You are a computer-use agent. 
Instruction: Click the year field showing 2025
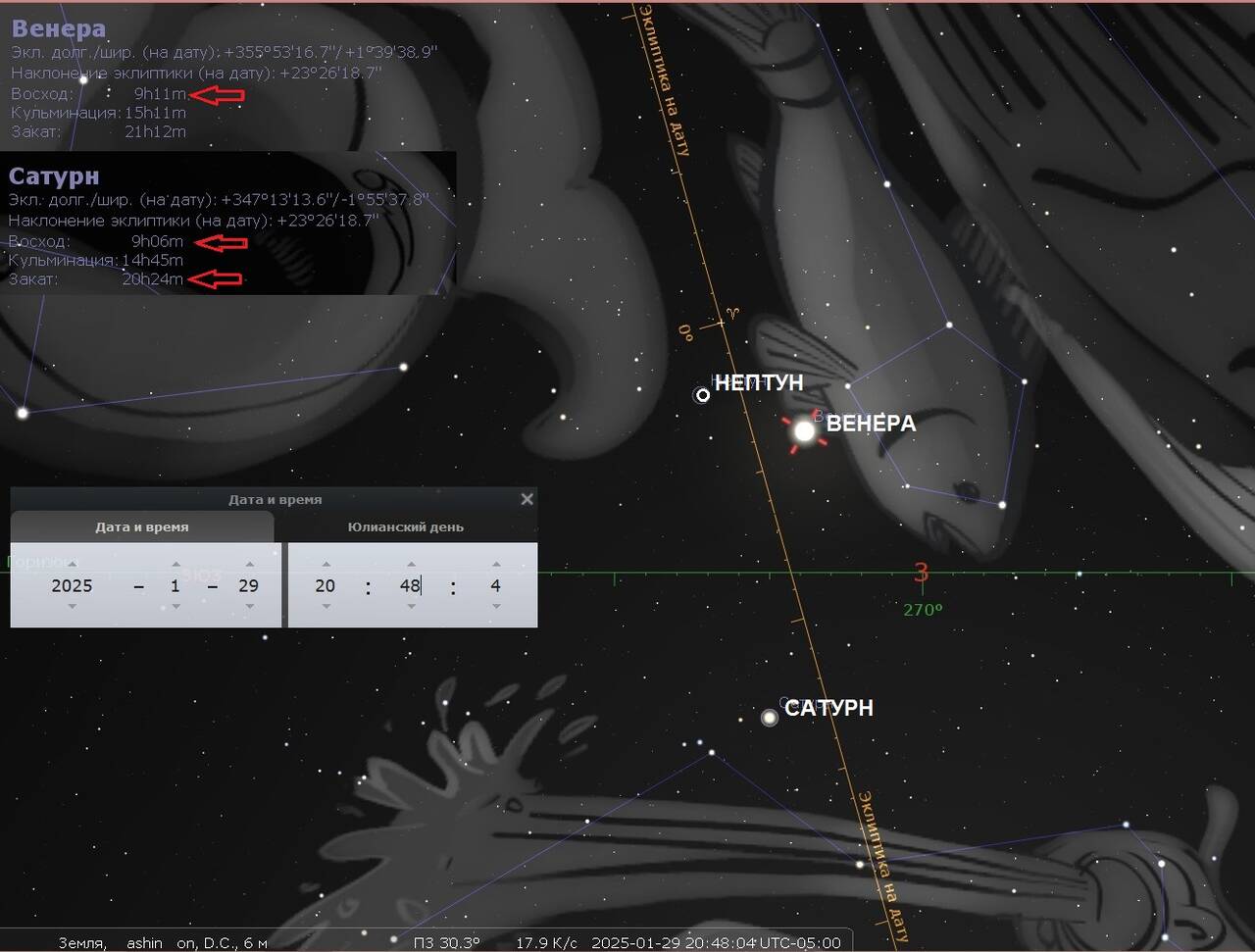73,585
